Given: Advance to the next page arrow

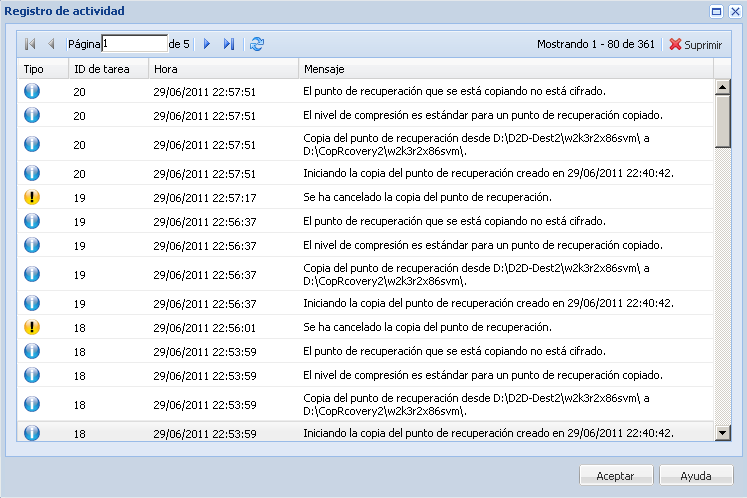Looking at the screenshot, I should click(x=207, y=44).
